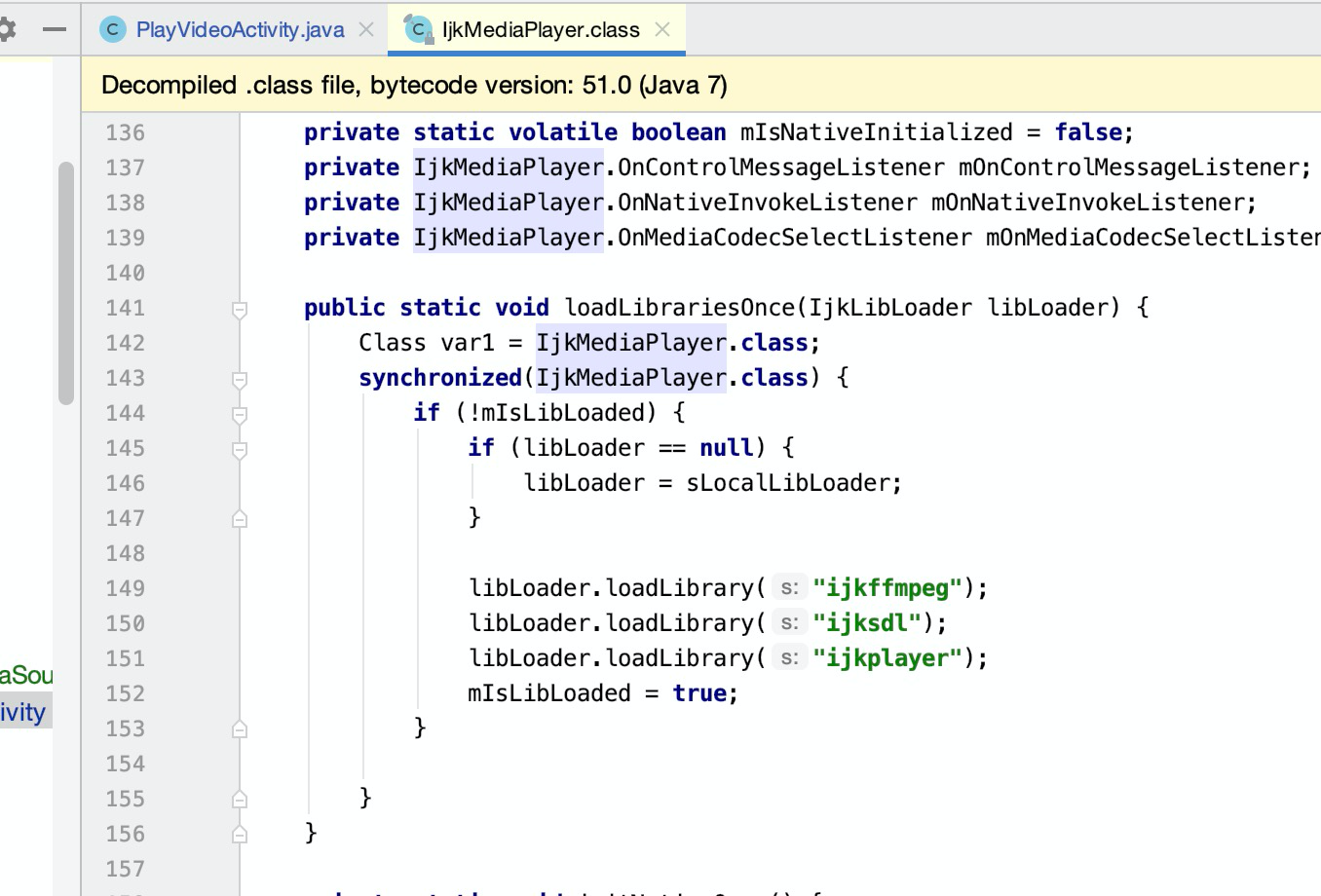Viewport: 1321px width, 896px height.
Task: Click mOnControlMessageListener field name
Action: pos(1129,168)
